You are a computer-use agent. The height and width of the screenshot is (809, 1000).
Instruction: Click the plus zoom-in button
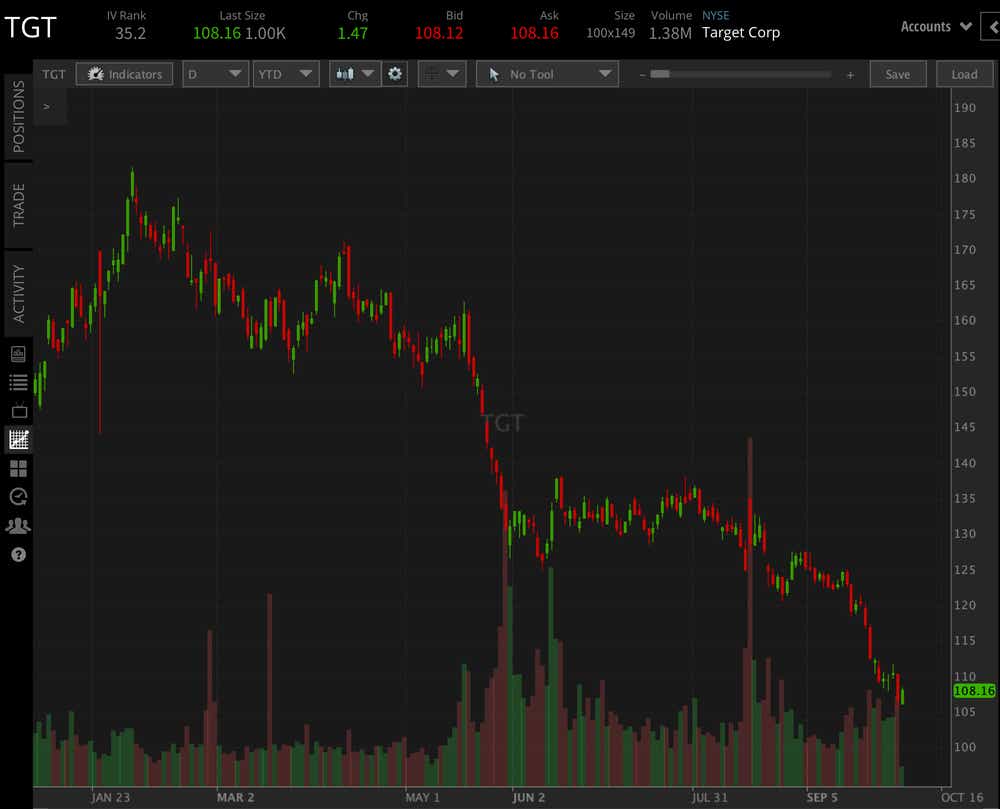(850, 75)
